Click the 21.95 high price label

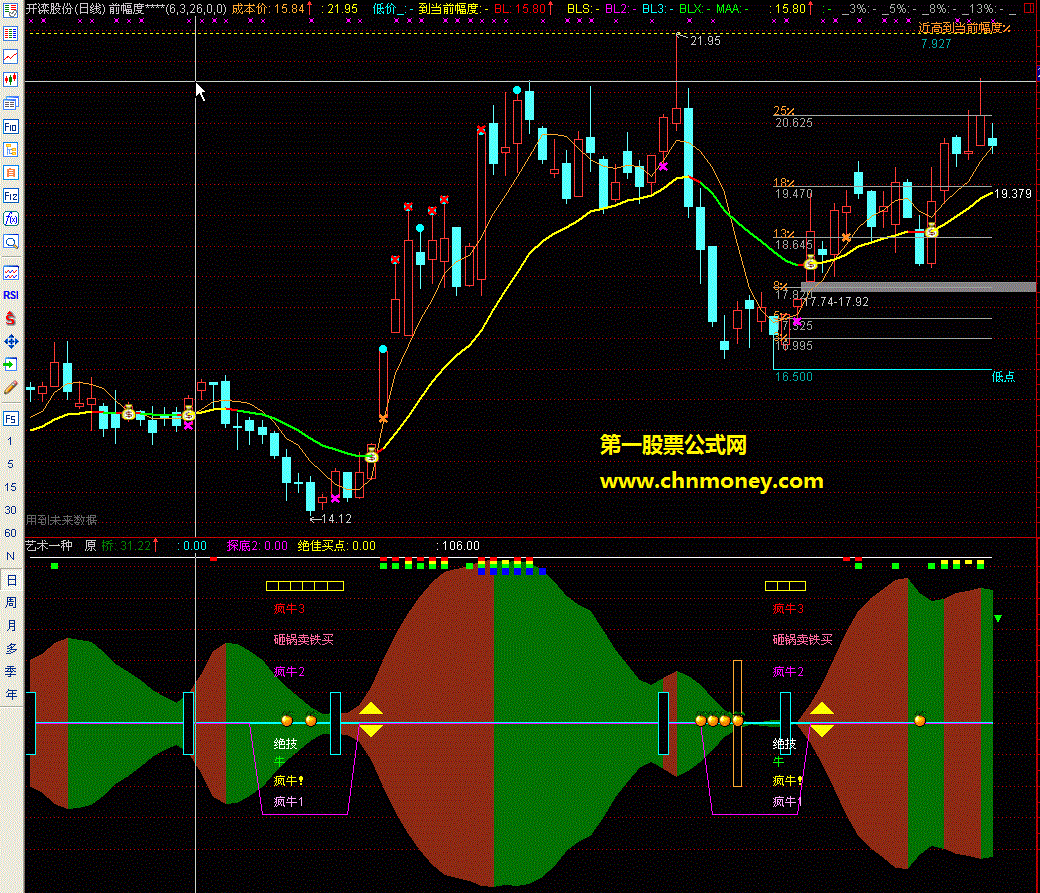705,40
